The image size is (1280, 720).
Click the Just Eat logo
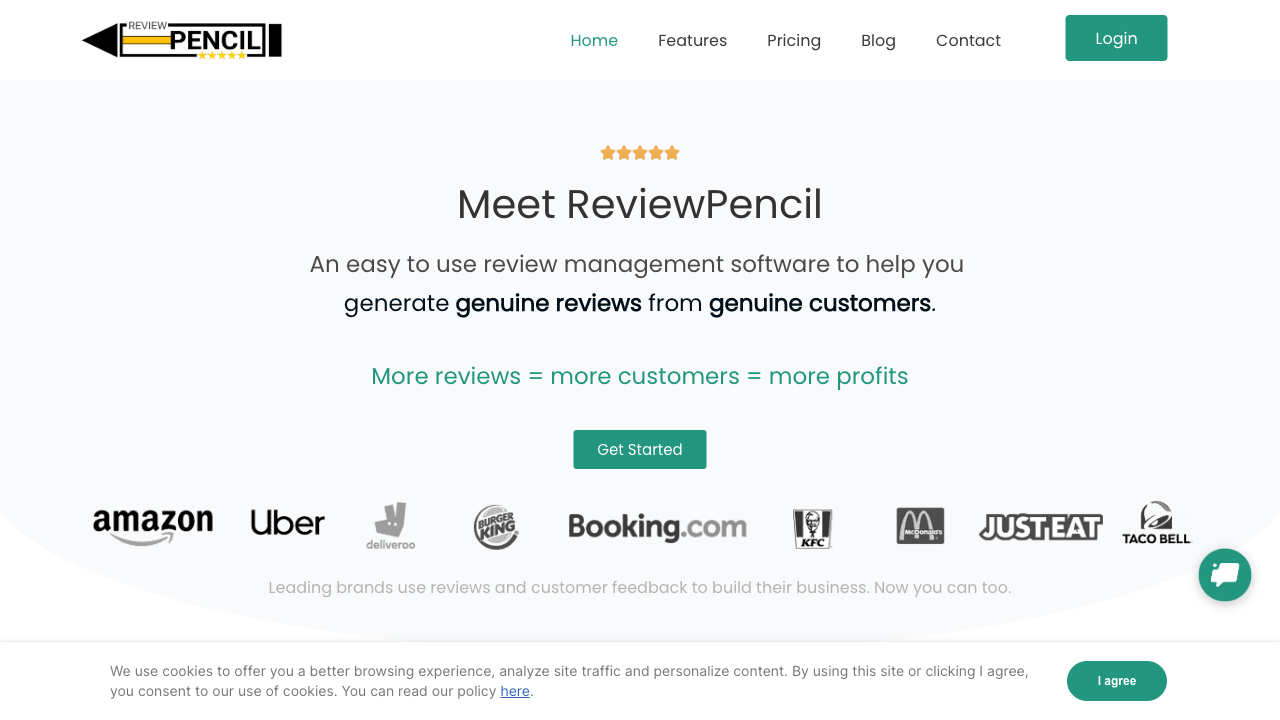[1040, 527]
